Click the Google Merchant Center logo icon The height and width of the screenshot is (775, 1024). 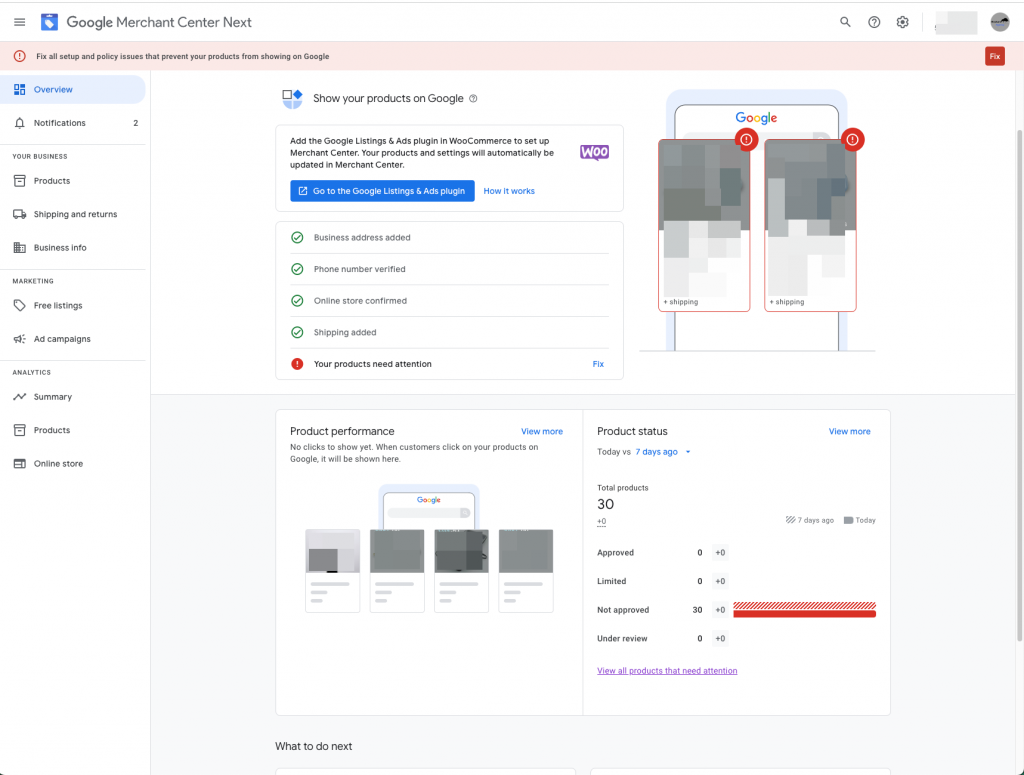pos(49,22)
